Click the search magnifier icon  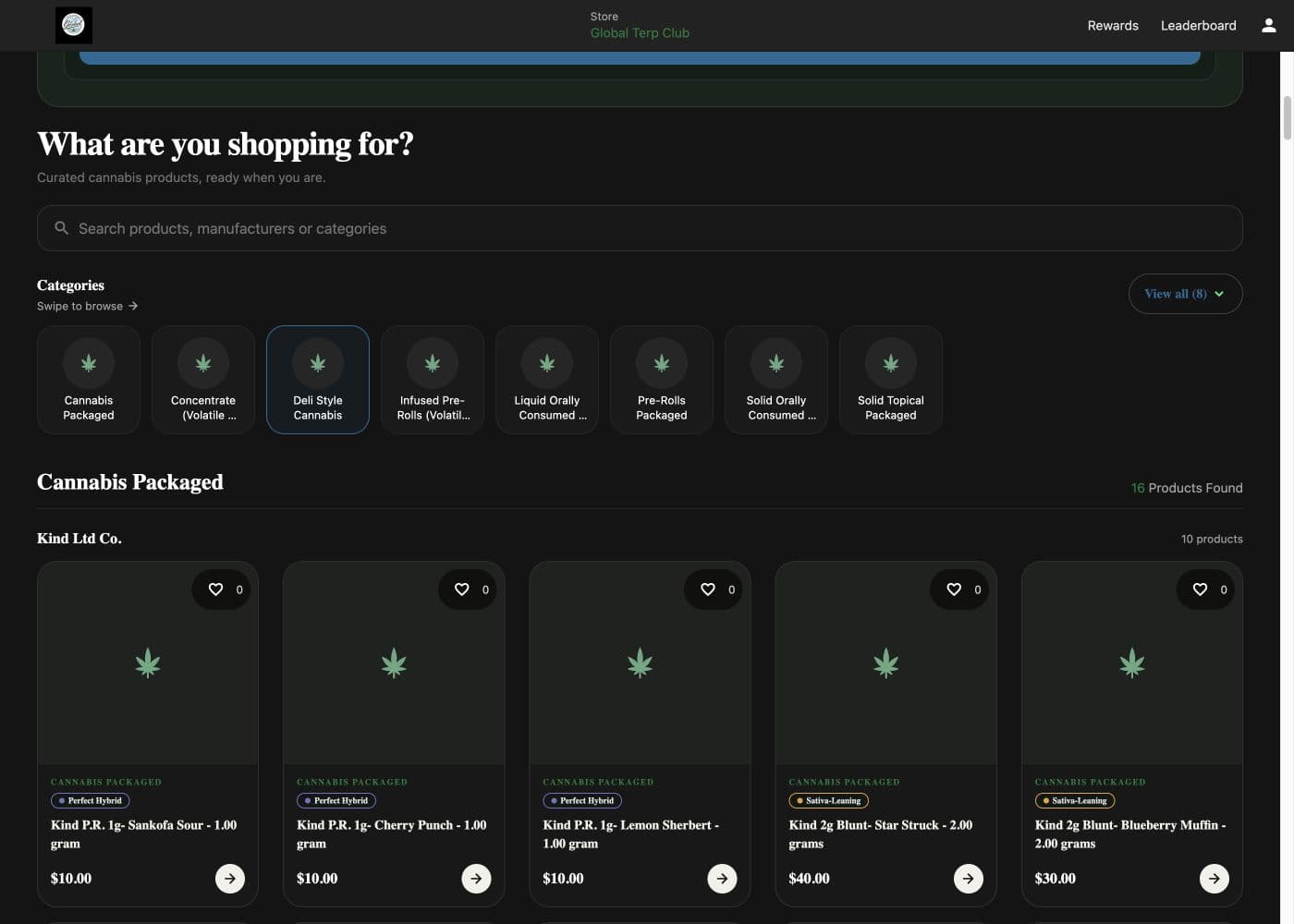61,228
